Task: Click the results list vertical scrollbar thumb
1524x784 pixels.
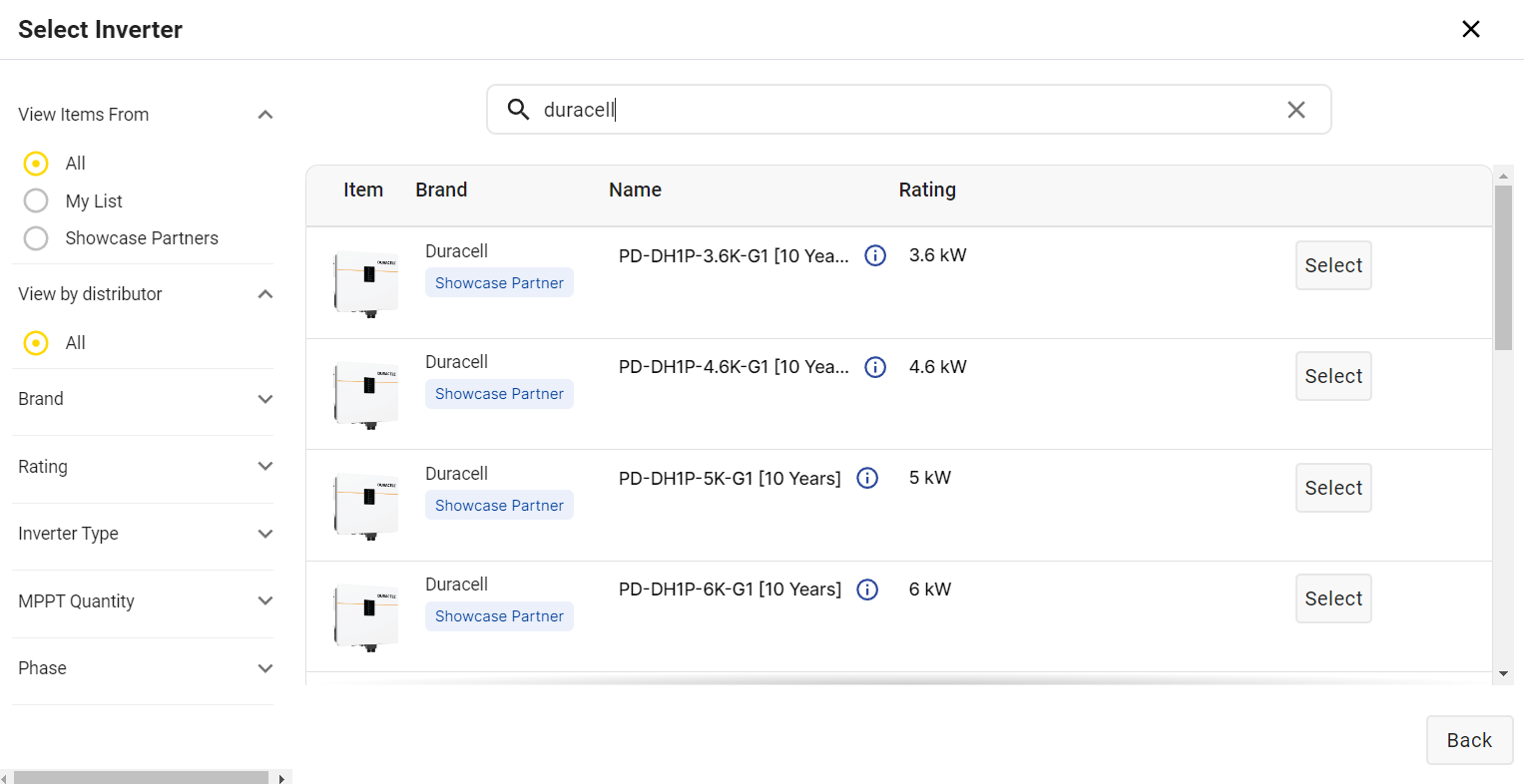Action: point(1503,267)
